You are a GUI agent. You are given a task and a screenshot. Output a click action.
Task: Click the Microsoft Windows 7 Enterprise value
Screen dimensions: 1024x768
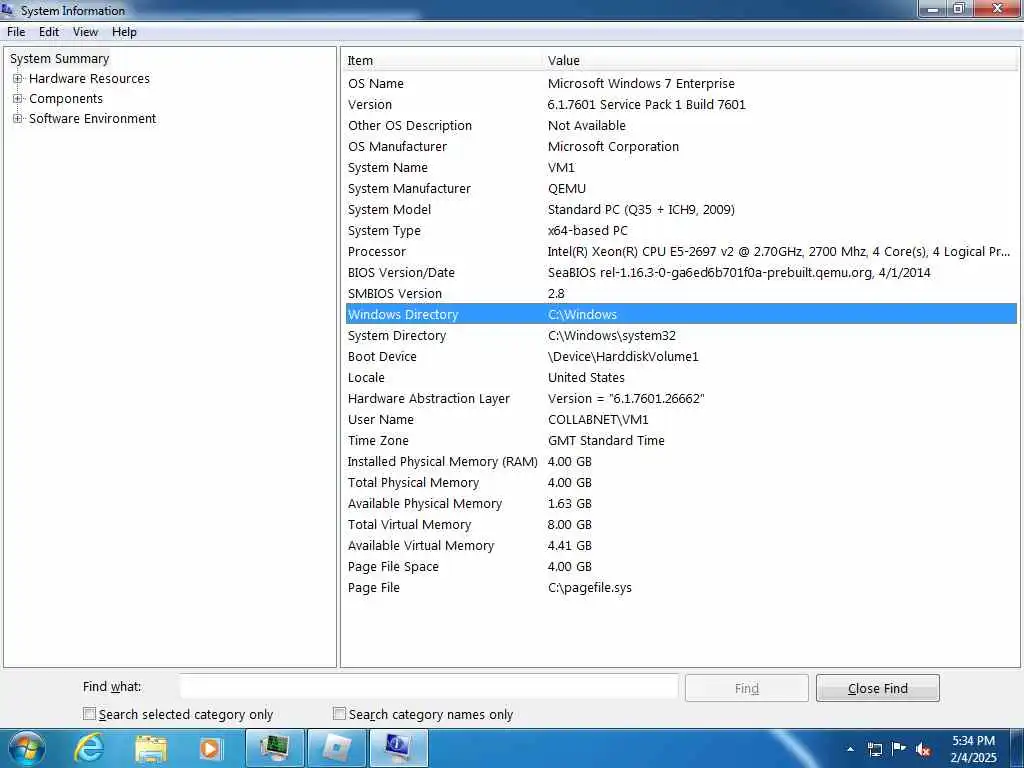point(641,84)
